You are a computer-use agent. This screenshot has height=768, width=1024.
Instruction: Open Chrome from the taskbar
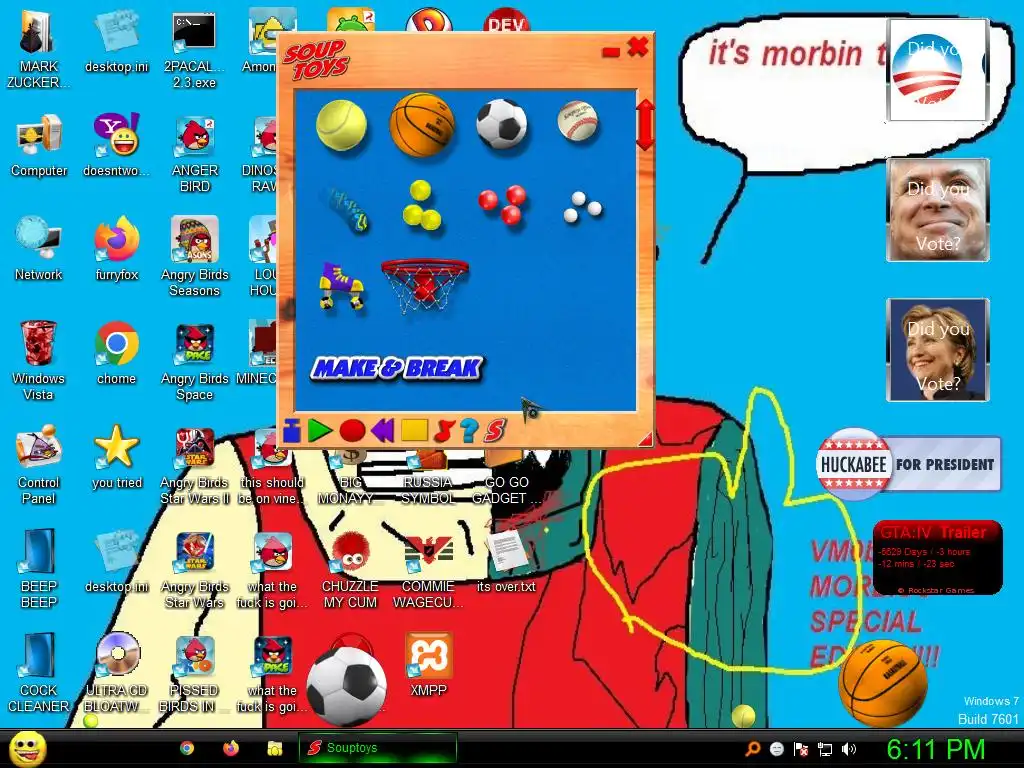pyautogui.click(x=187, y=748)
